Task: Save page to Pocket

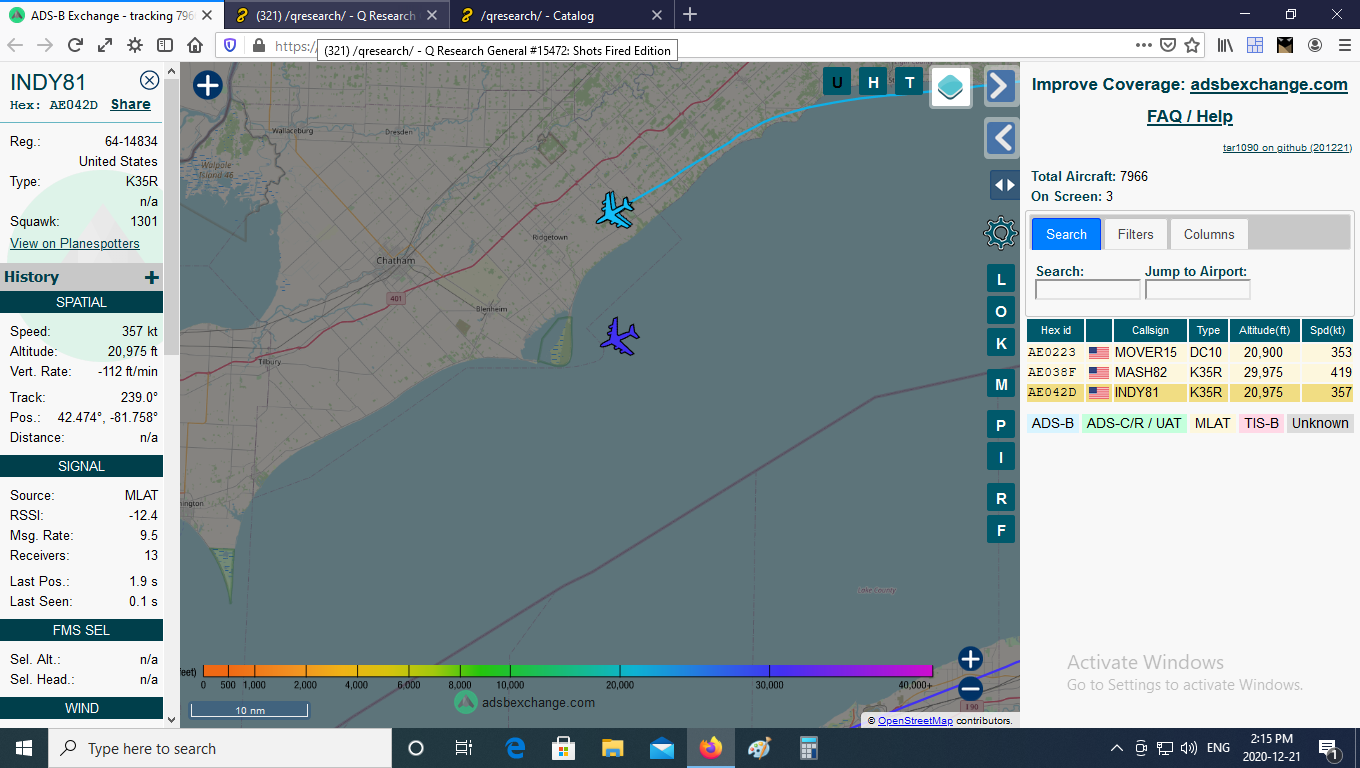Action: (1168, 45)
